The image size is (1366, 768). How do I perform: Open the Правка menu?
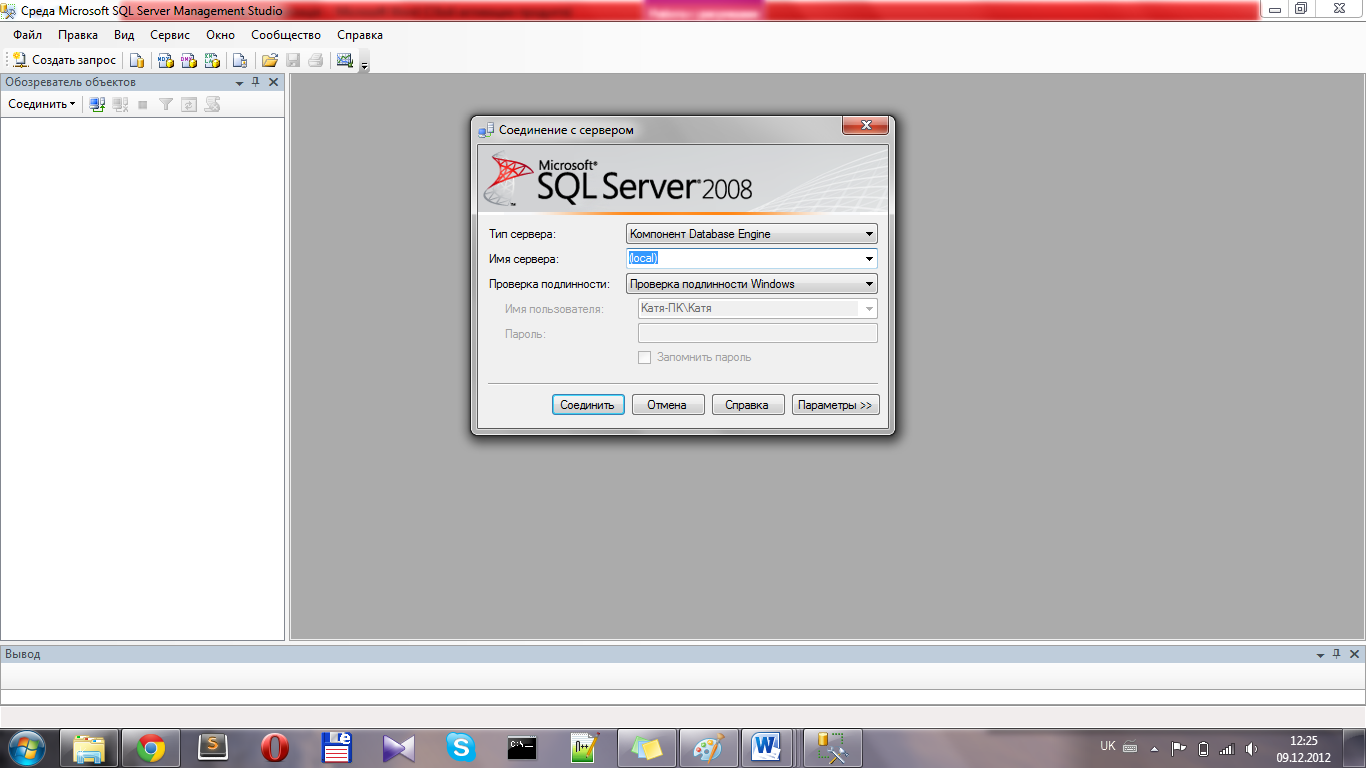pos(78,35)
